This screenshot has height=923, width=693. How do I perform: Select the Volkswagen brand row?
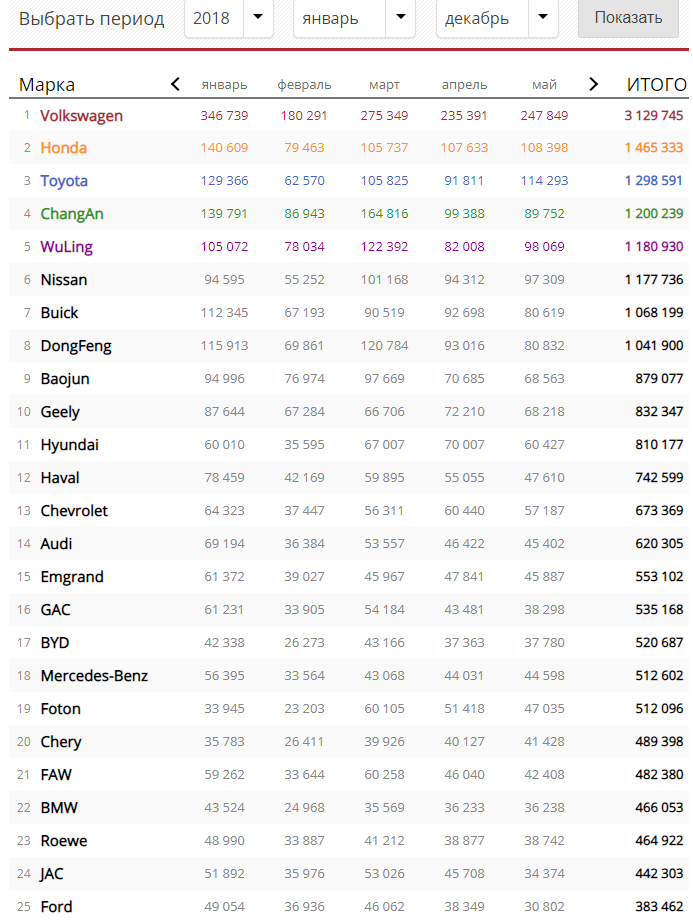click(x=349, y=115)
